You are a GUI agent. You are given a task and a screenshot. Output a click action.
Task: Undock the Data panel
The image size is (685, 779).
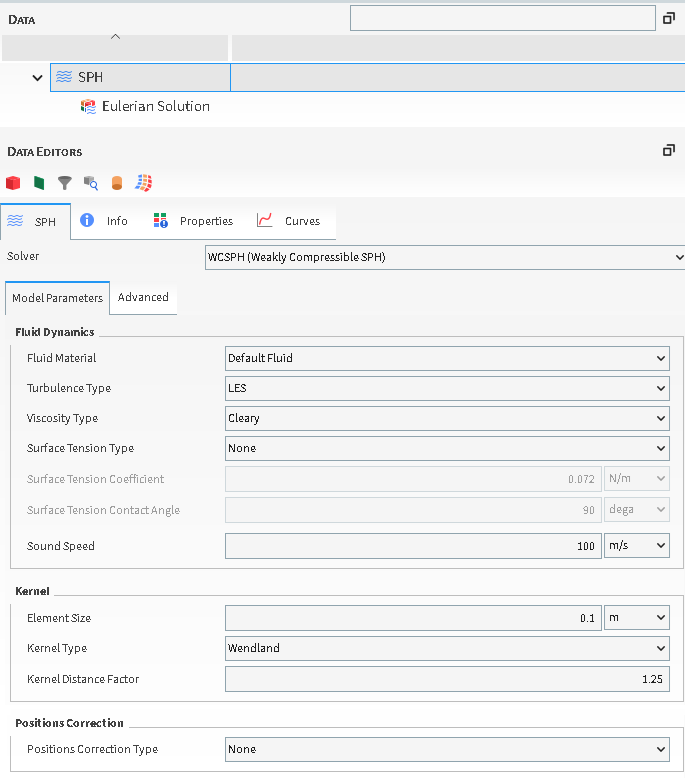point(669,18)
